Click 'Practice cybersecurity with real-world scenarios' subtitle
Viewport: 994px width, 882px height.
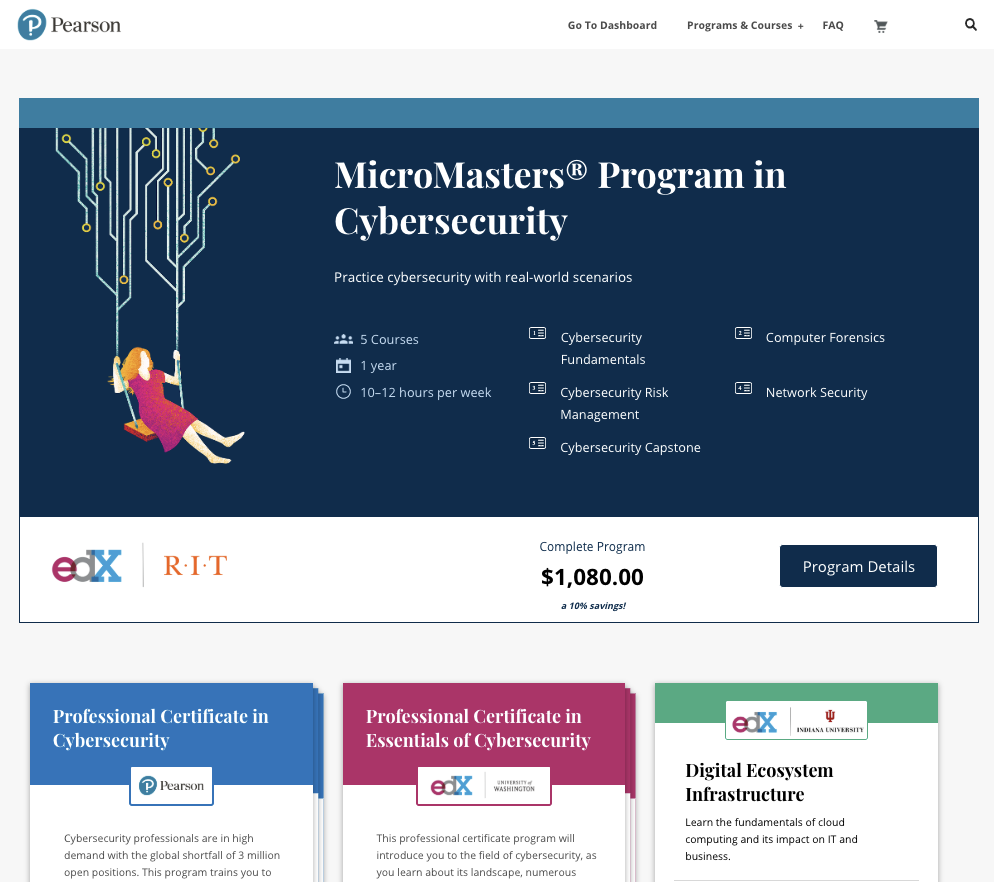click(483, 277)
